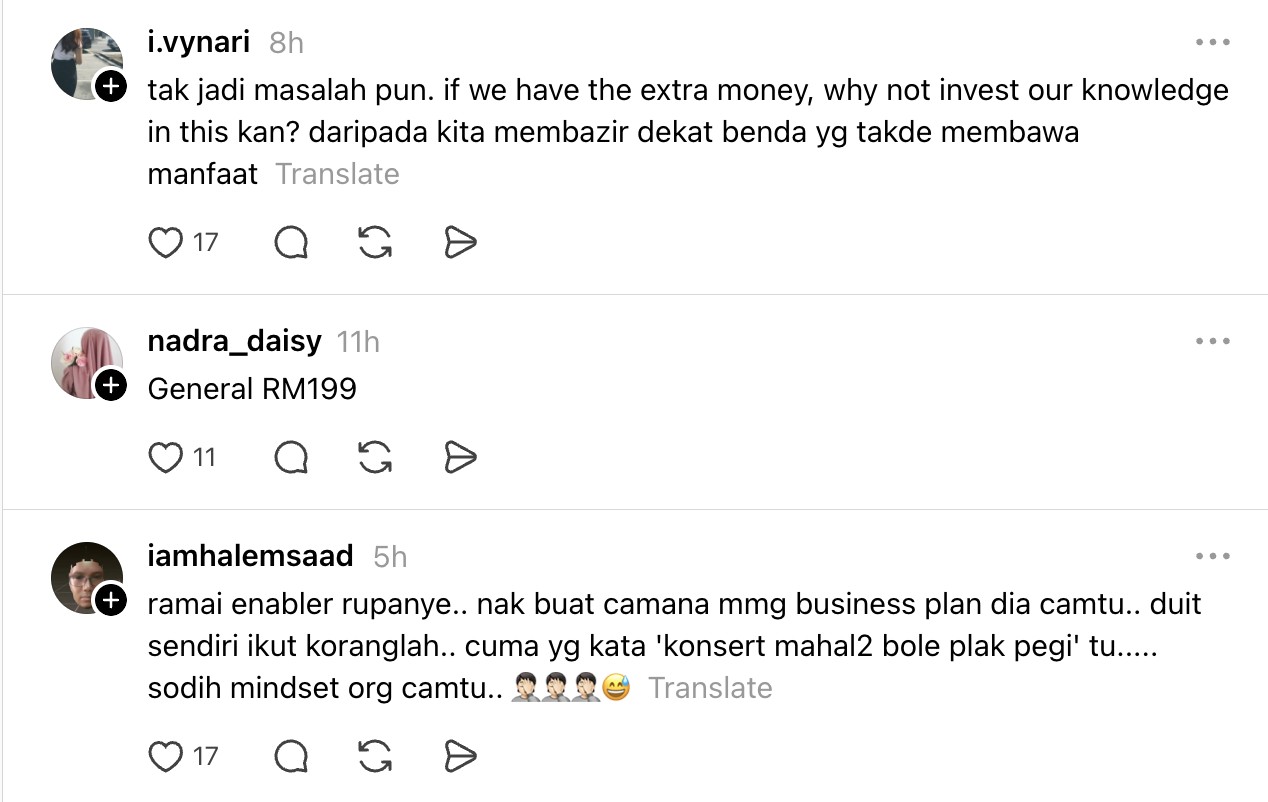Open more options for iamhalemsaad's comment
The image size is (1268, 802).
(x=1212, y=557)
